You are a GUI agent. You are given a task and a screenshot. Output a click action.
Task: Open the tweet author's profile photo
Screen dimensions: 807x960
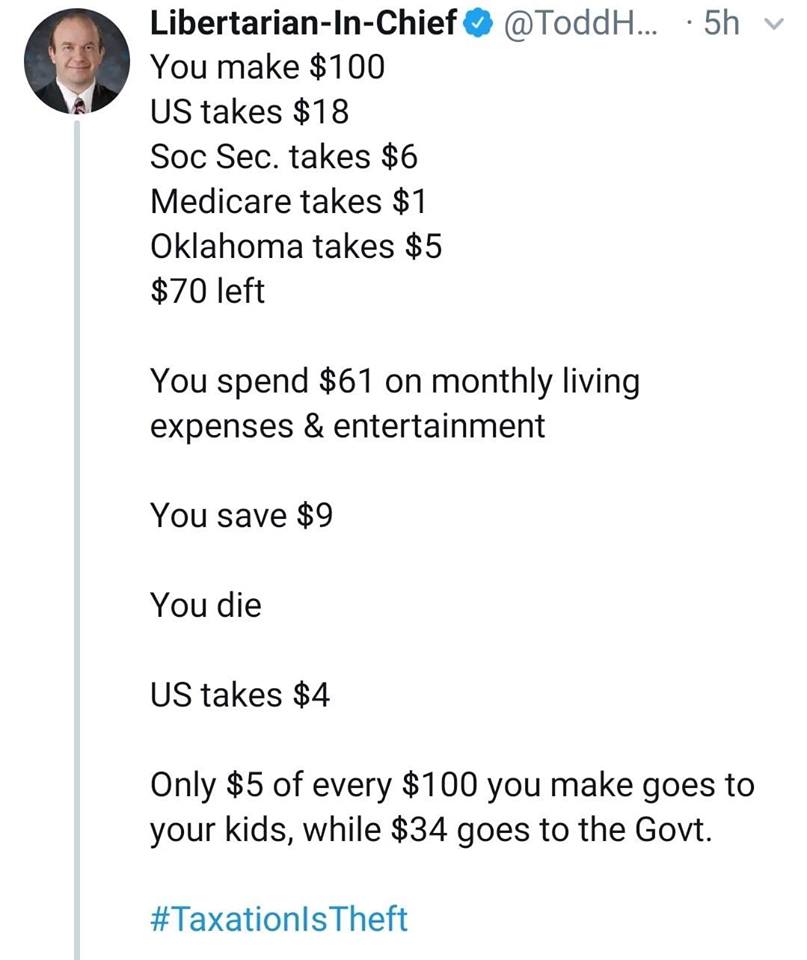coord(77,61)
